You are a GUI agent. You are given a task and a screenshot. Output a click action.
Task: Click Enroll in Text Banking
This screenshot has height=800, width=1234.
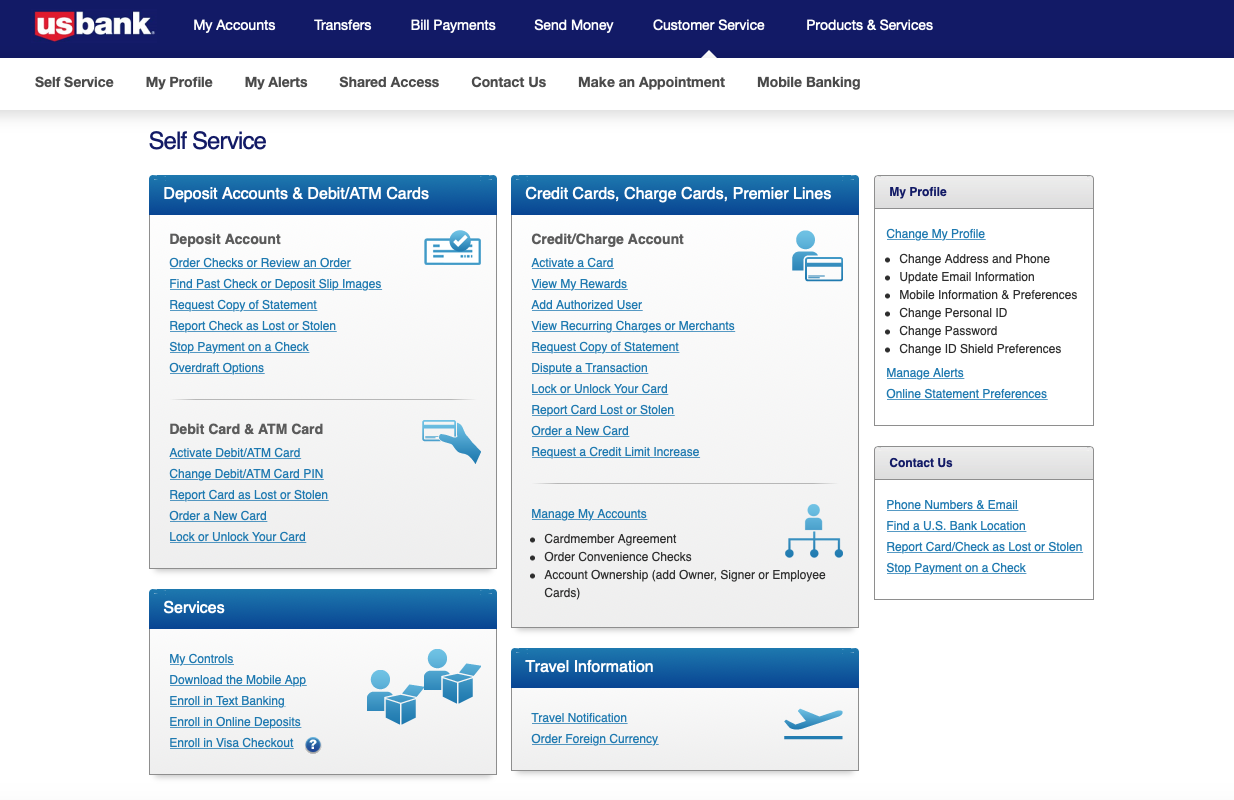[227, 701]
